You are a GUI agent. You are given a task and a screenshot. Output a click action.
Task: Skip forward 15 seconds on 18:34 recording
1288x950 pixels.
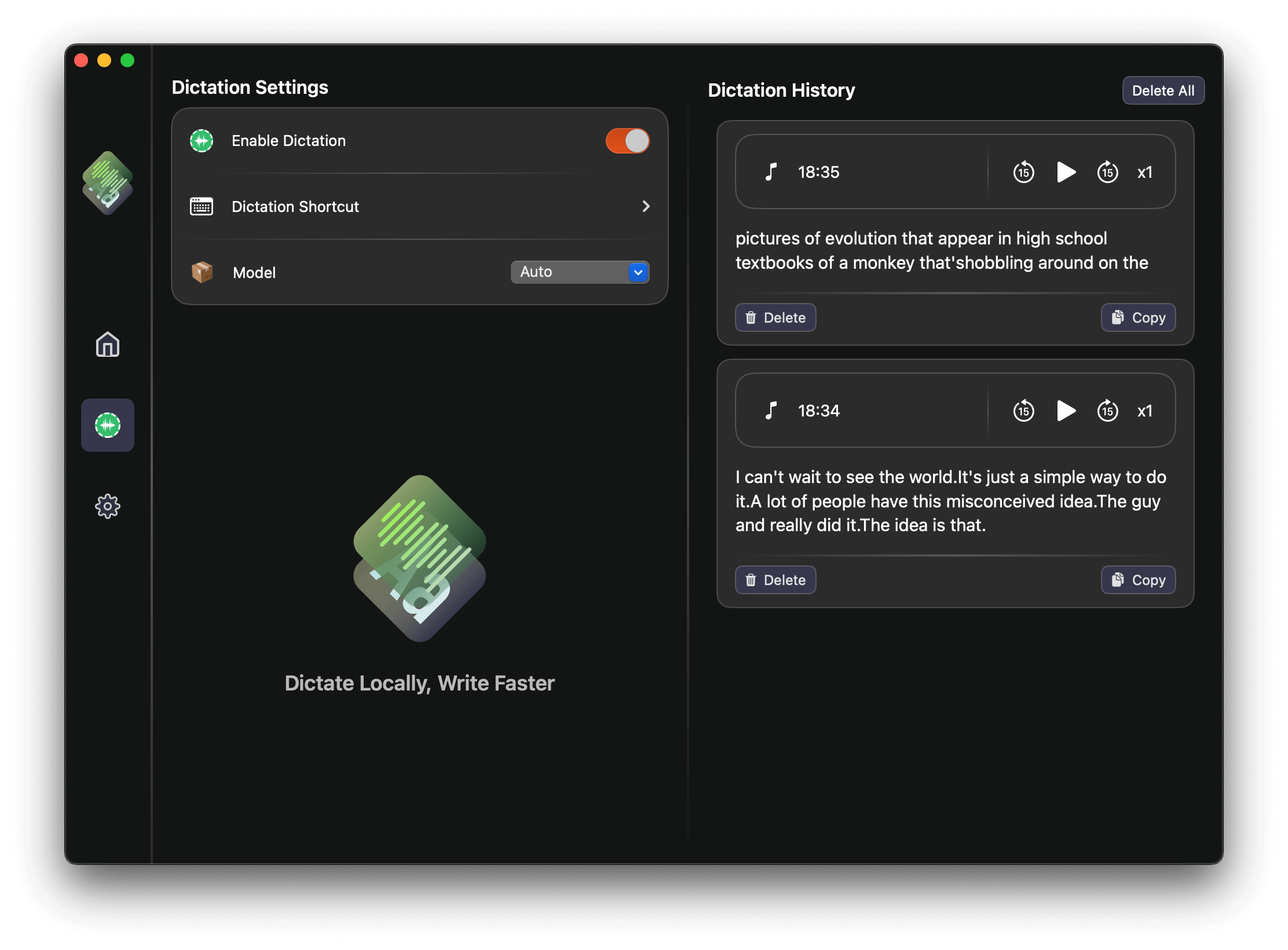click(1107, 411)
